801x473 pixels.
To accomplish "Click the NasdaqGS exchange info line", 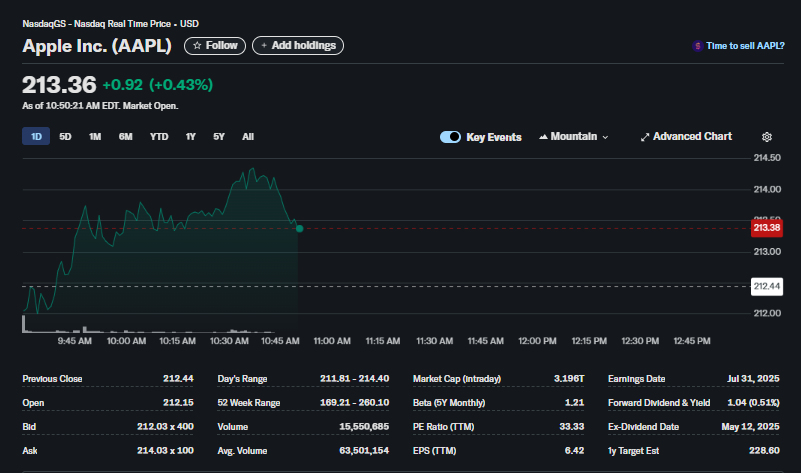I will coord(110,24).
